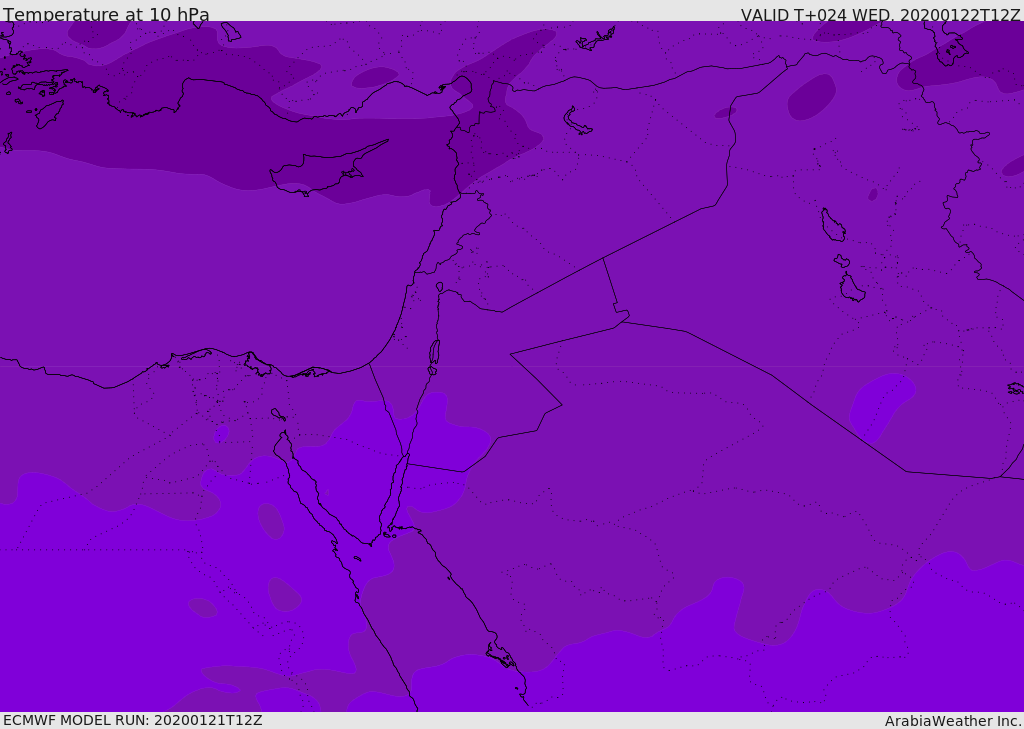Click the 'VALID T+024 WED. 20200122T12Z' label
The image size is (1024, 729).
(x=880, y=14)
